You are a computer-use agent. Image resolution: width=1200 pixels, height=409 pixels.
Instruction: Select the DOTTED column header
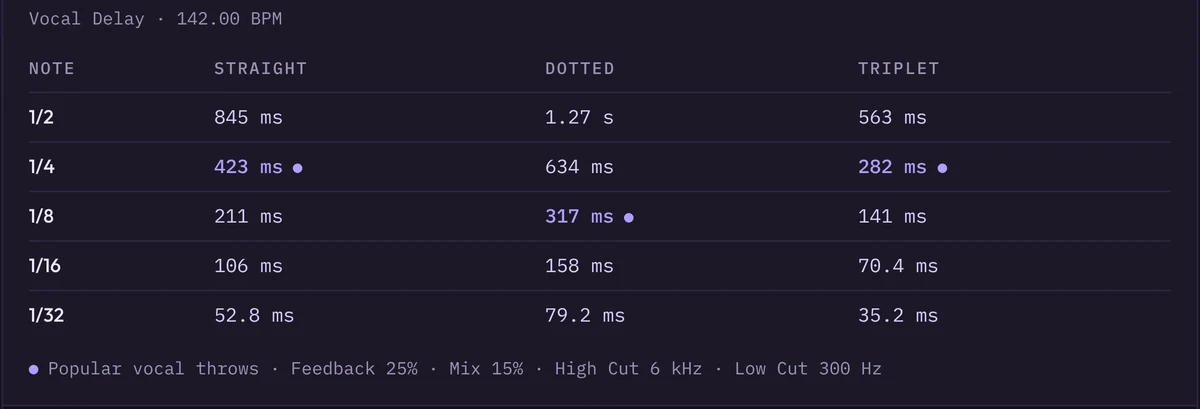(580, 69)
